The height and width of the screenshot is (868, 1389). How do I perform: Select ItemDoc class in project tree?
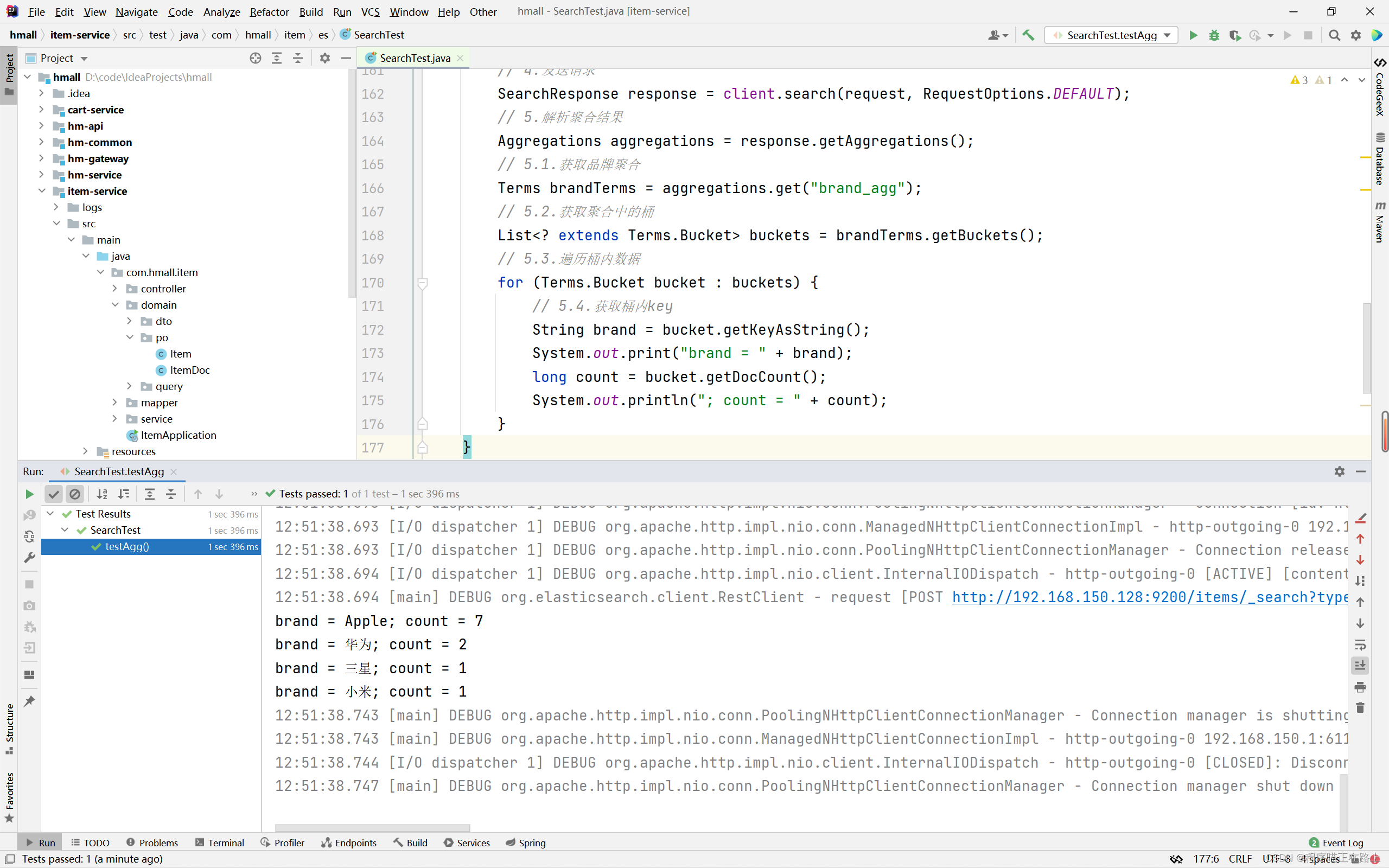click(x=189, y=371)
